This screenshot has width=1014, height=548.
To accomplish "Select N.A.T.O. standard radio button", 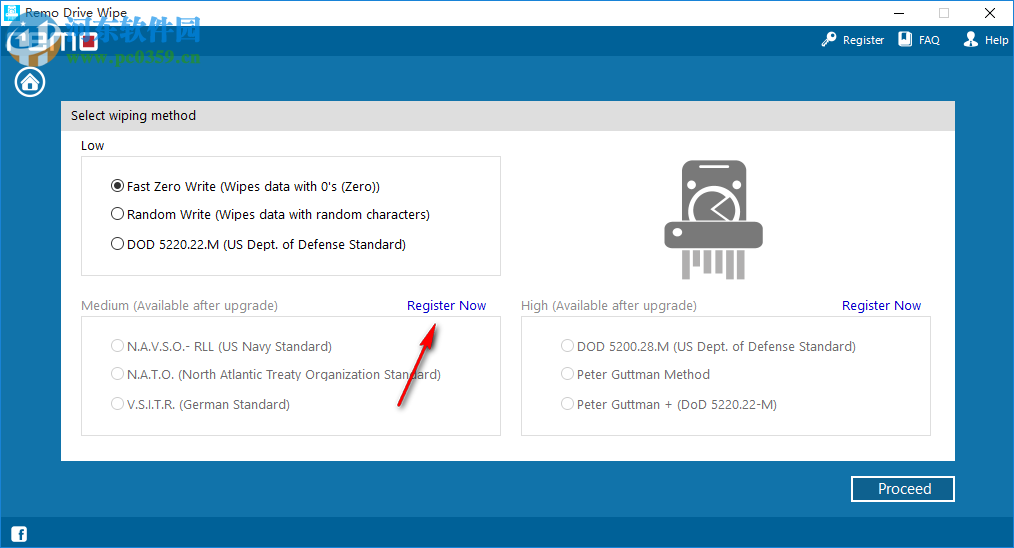I will tap(117, 373).
